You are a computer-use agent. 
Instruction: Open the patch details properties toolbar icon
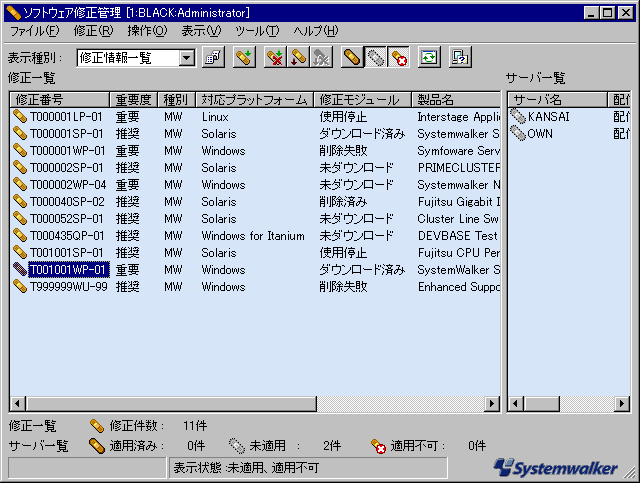pos(213,57)
